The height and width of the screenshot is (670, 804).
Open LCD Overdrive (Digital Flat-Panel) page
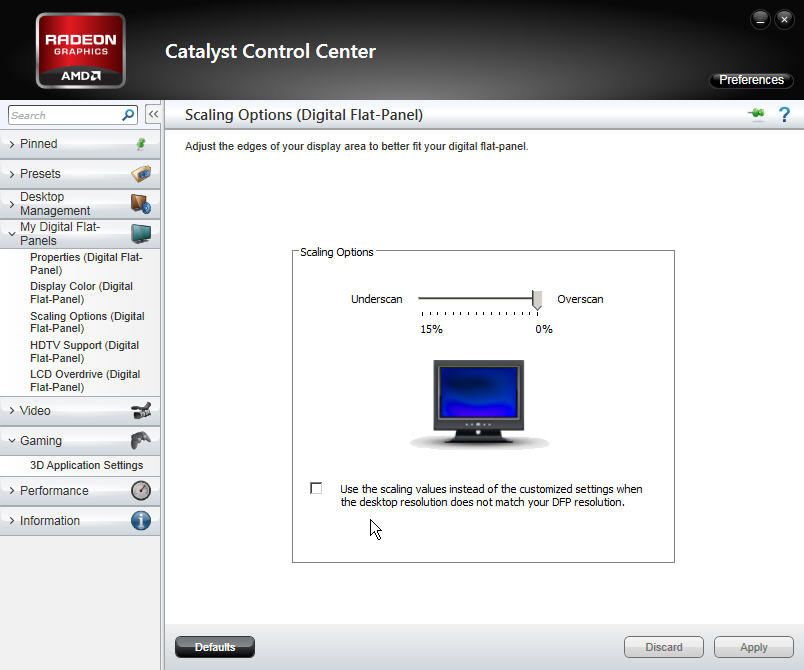click(x=85, y=380)
